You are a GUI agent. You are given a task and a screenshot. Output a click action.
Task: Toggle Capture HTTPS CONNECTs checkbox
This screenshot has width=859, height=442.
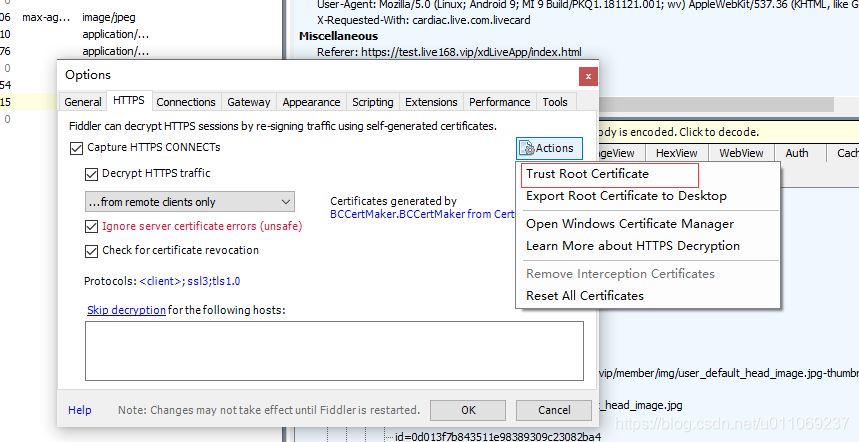click(76, 148)
